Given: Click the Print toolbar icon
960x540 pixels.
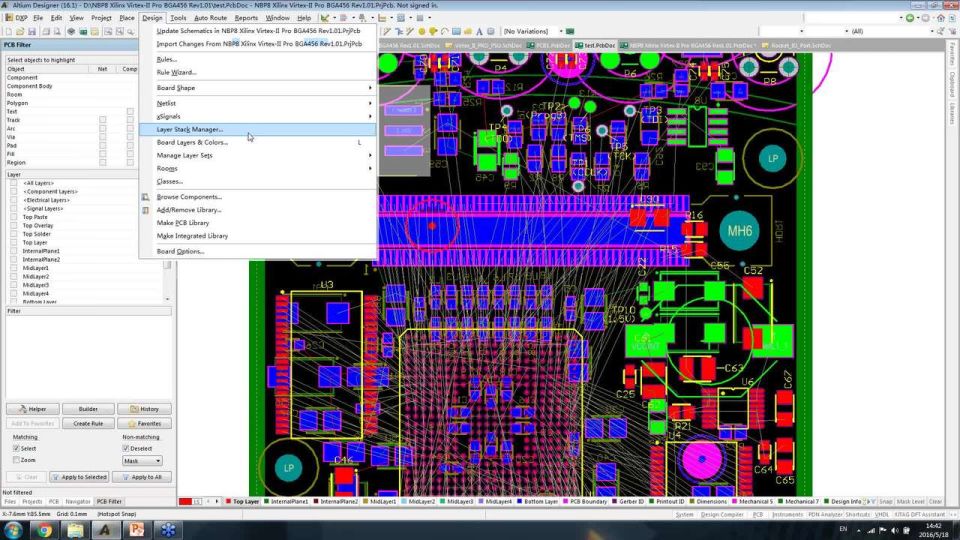Looking at the screenshot, I should [45, 31].
